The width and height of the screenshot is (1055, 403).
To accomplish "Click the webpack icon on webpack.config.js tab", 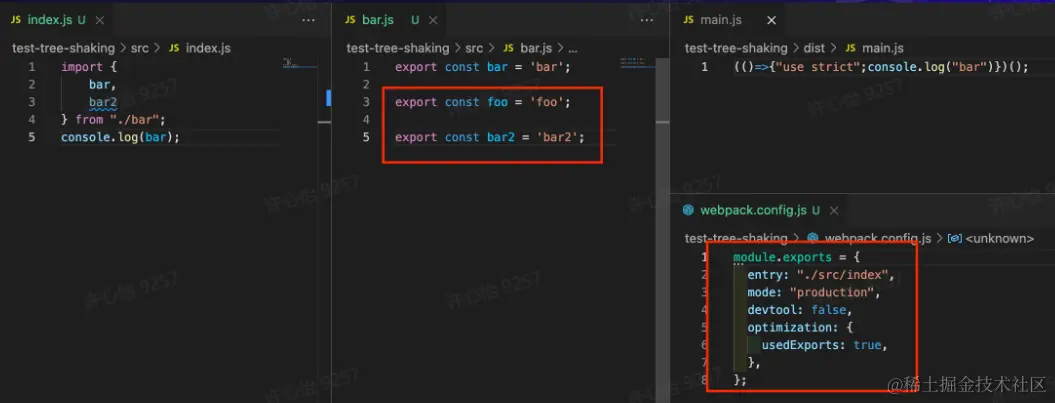I will (x=688, y=210).
